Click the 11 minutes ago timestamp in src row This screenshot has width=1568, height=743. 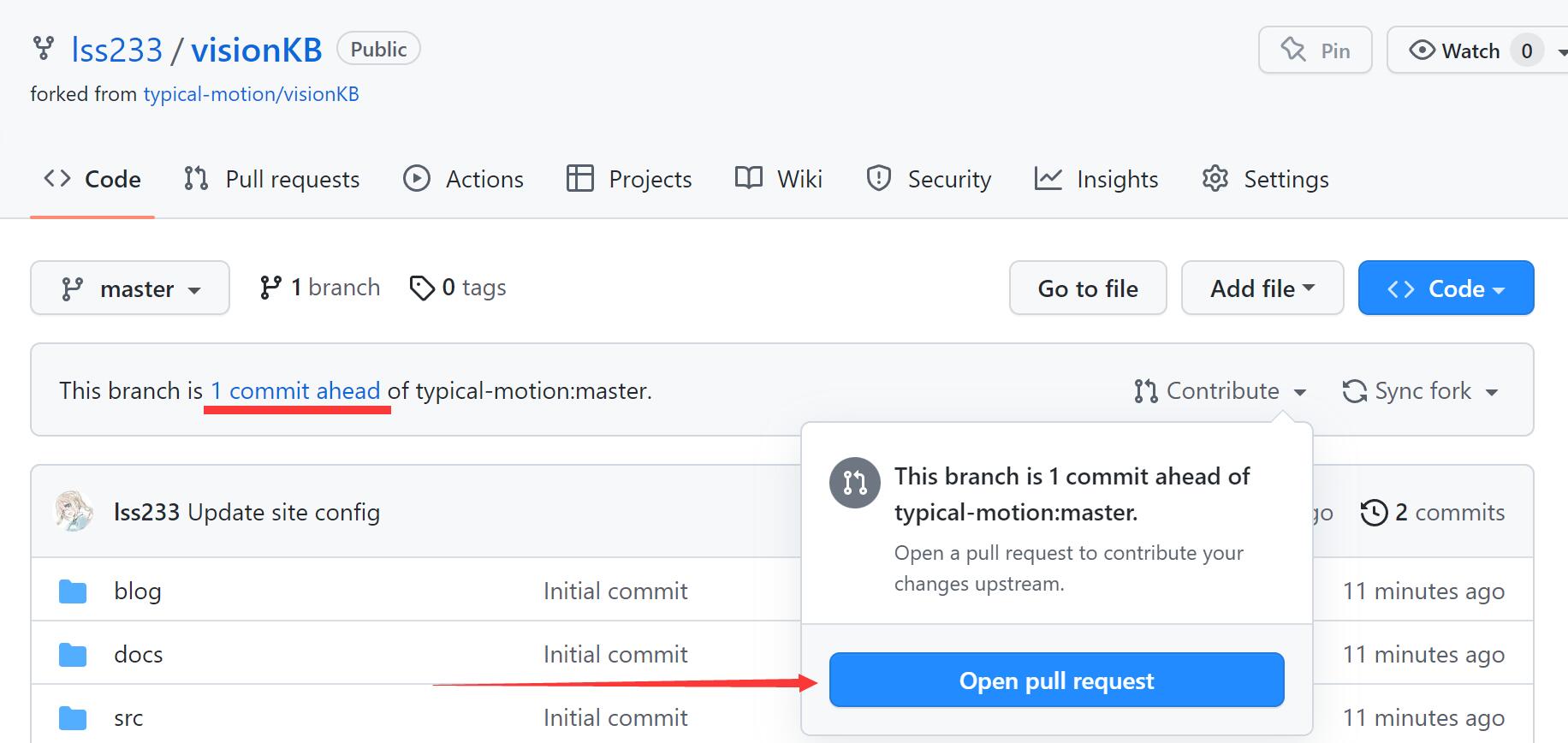(x=1423, y=717)
